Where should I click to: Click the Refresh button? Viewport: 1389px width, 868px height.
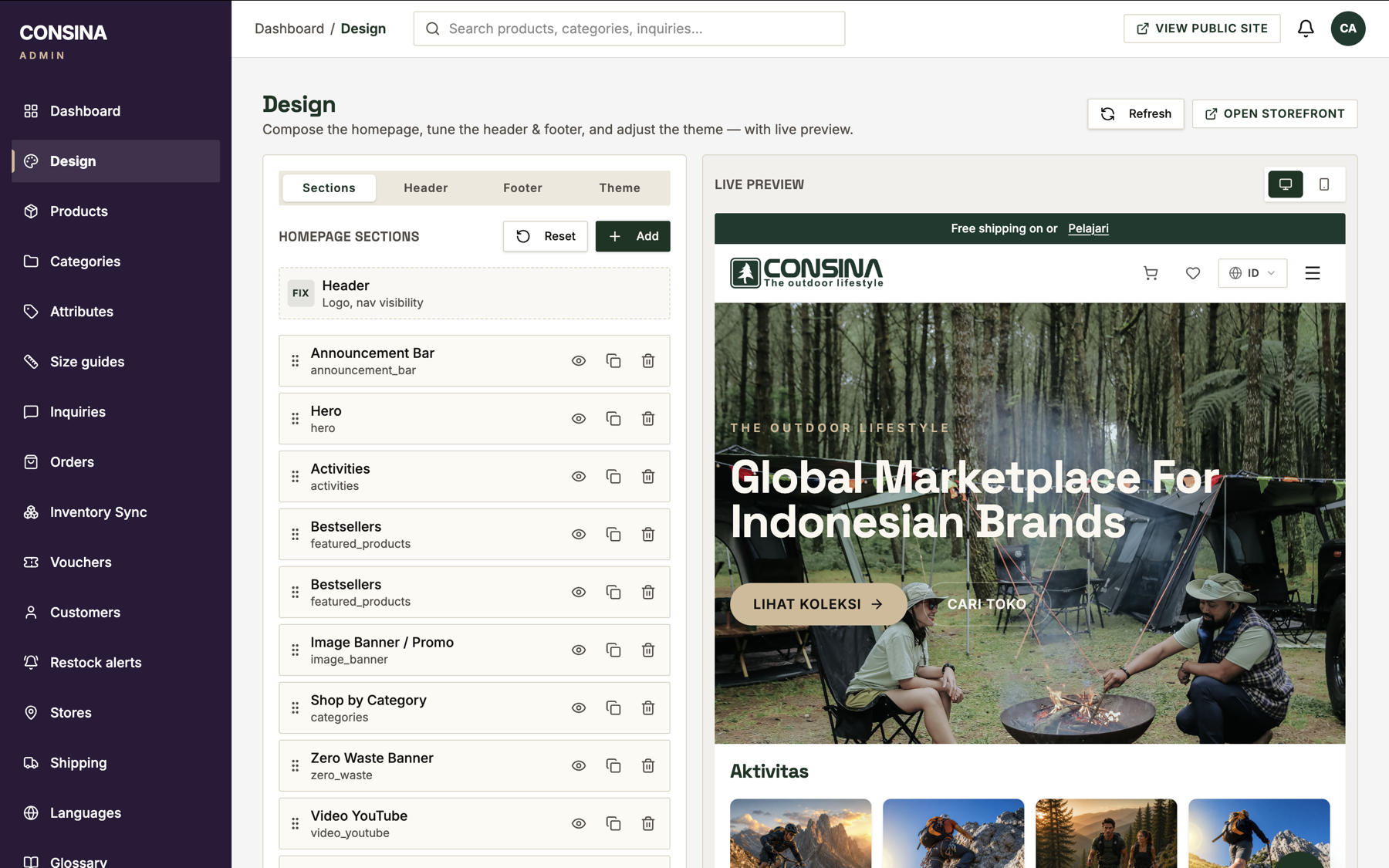click(1136, 113)
